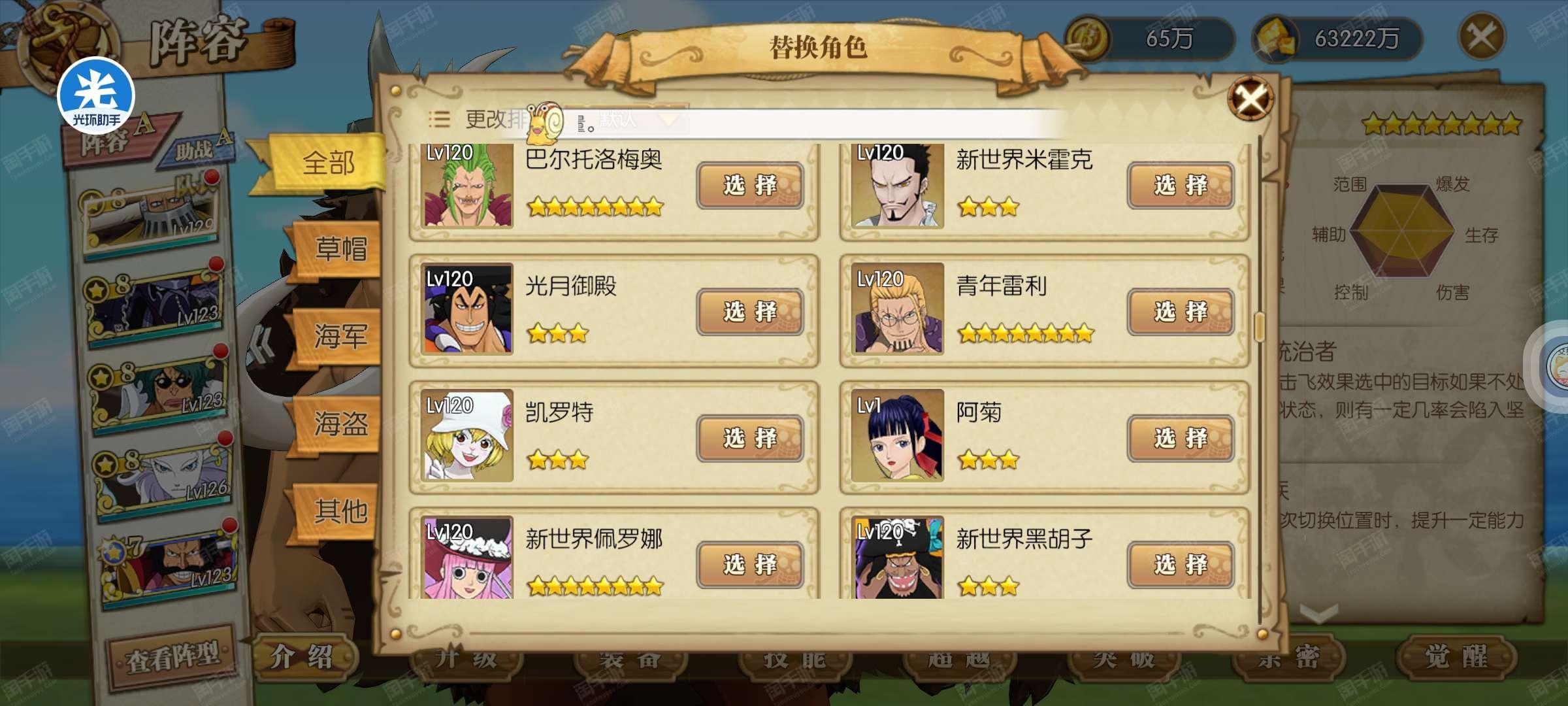Image resolution: width=1568 pixels, height=706 pixels.
Task: Switch to the 海军 filter tab
Action: (x=340, y=336)
